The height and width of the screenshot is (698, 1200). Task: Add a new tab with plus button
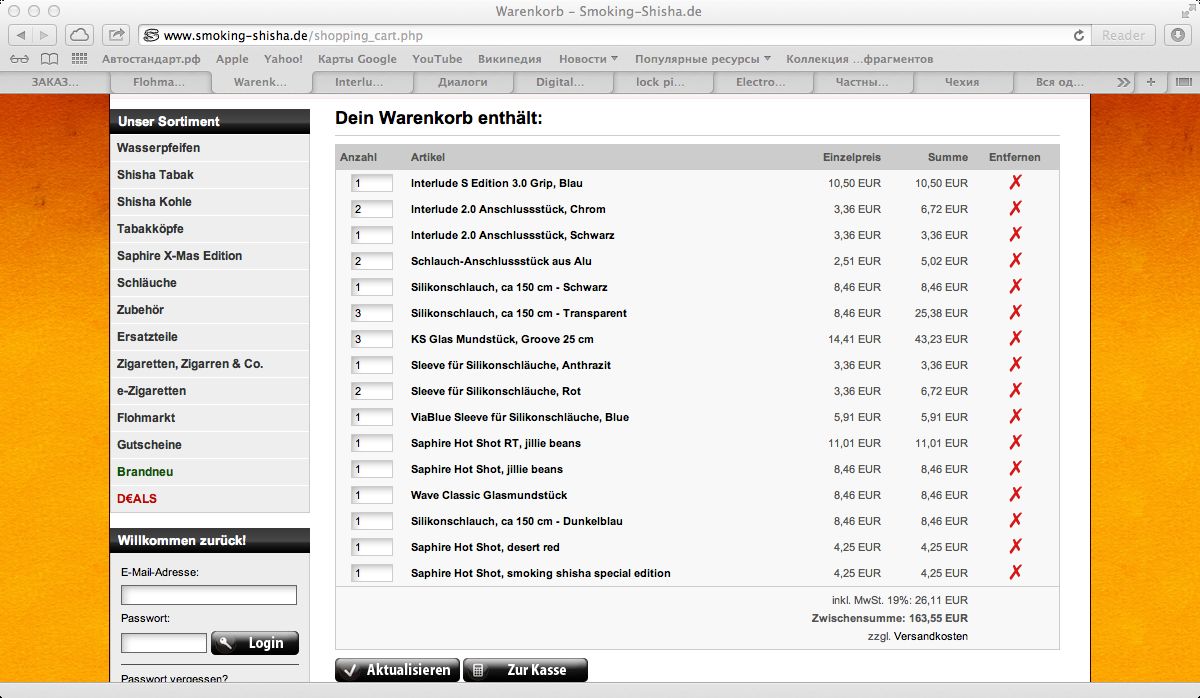click(x=1151, y=82)
